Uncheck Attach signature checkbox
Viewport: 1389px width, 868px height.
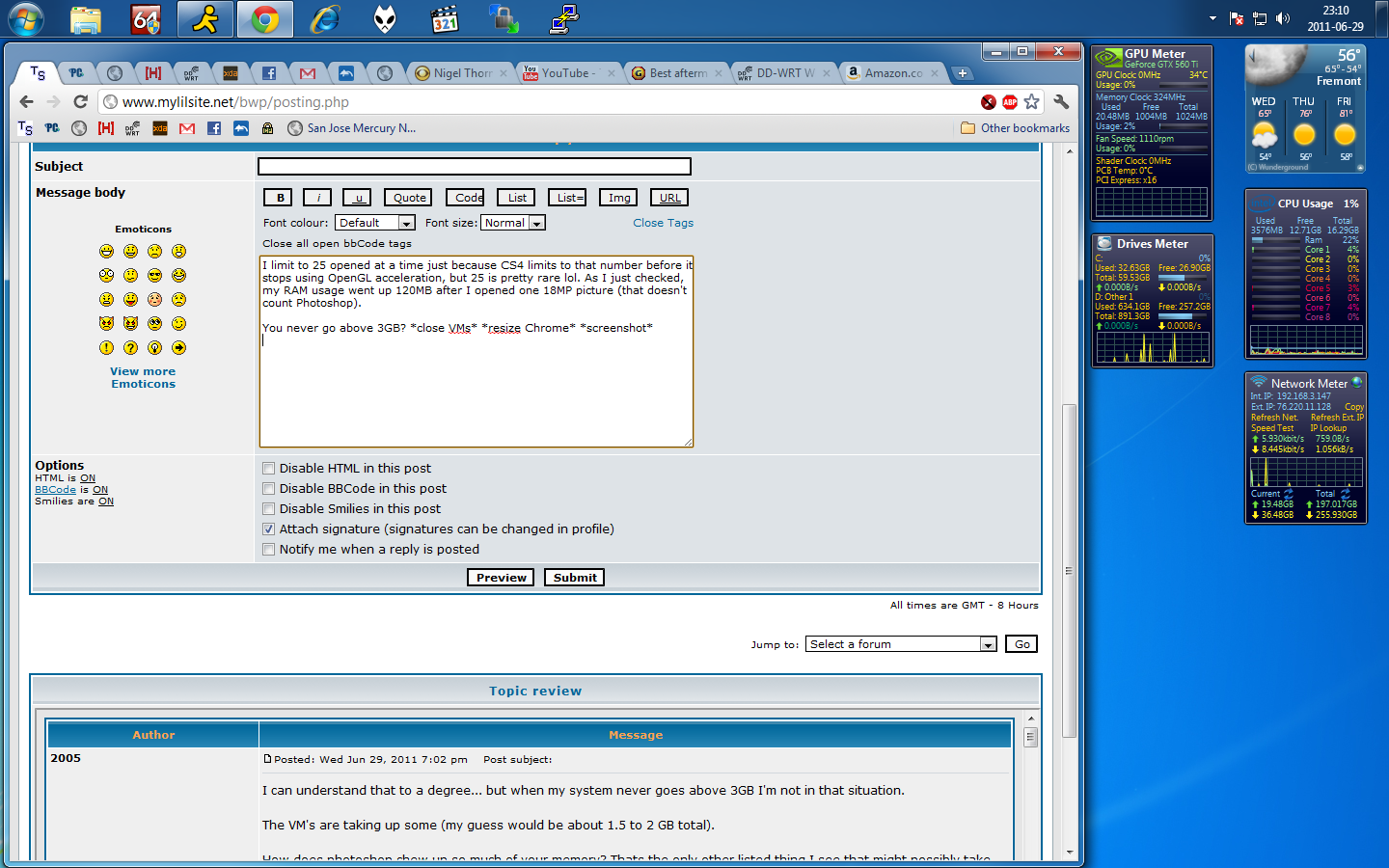(x=269, y=529)
